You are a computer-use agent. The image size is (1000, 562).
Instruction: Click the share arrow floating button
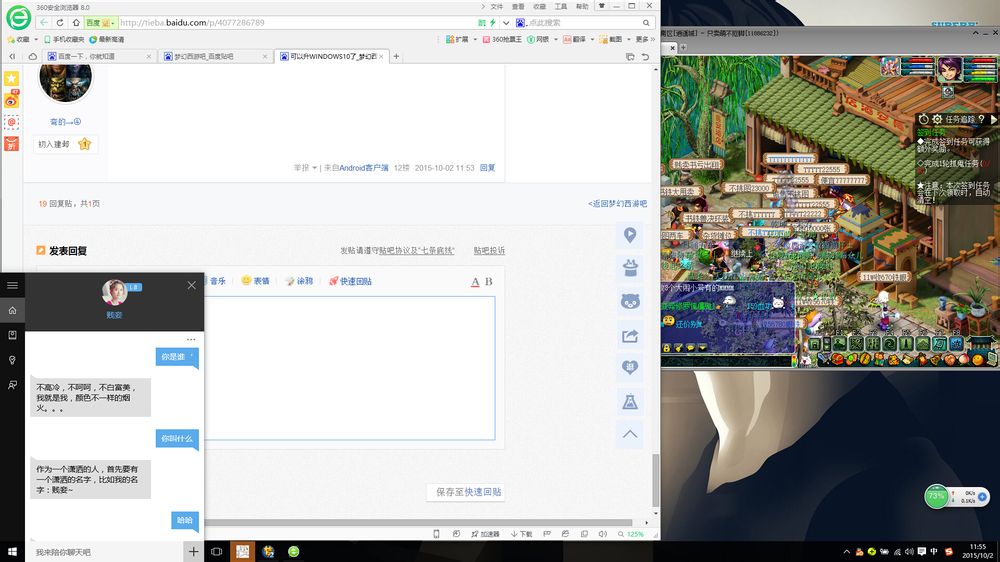click(630, 335)
